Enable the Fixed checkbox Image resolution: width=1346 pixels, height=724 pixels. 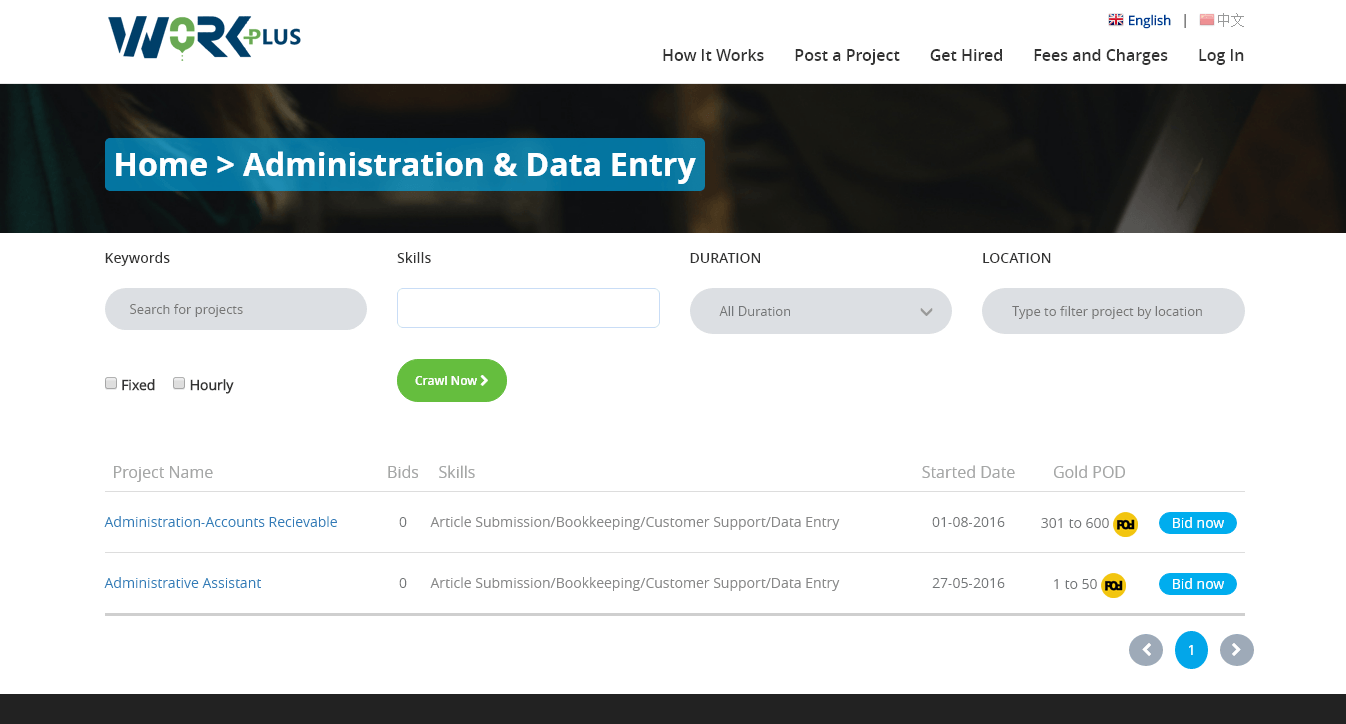111,383
